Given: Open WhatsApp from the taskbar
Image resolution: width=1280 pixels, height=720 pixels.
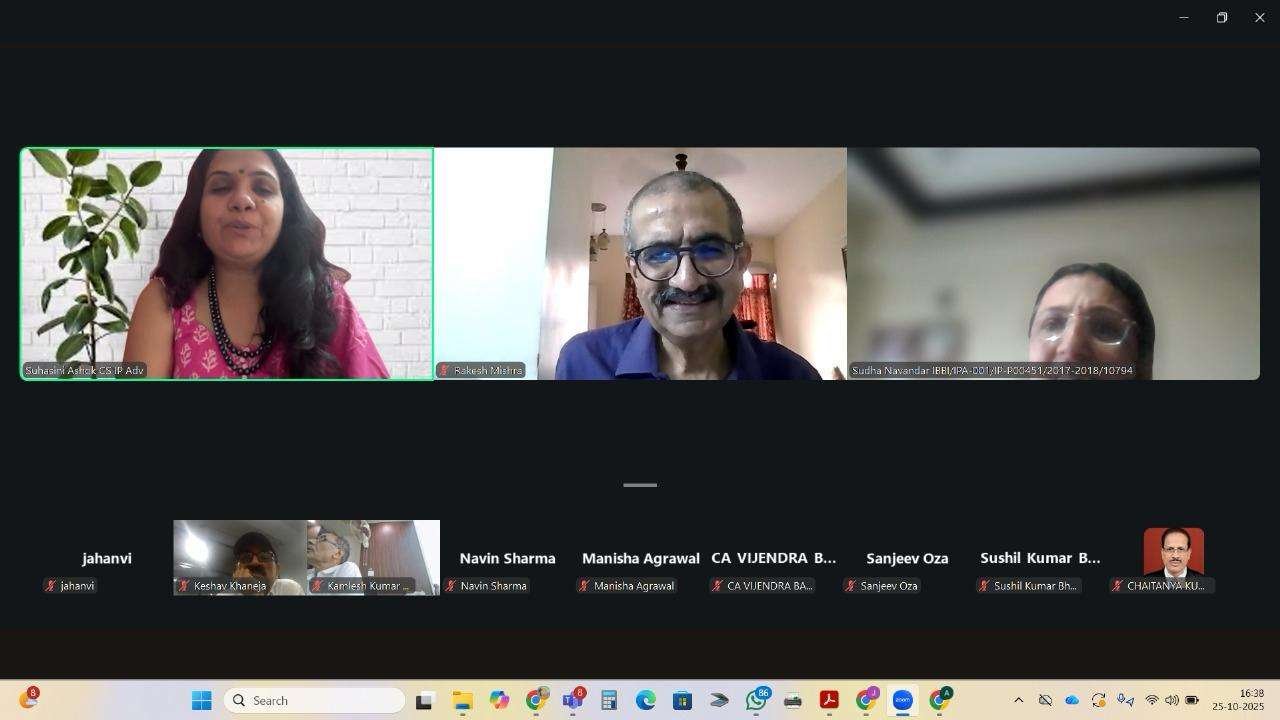Looking at the screenshot, I should coord(756,701).
